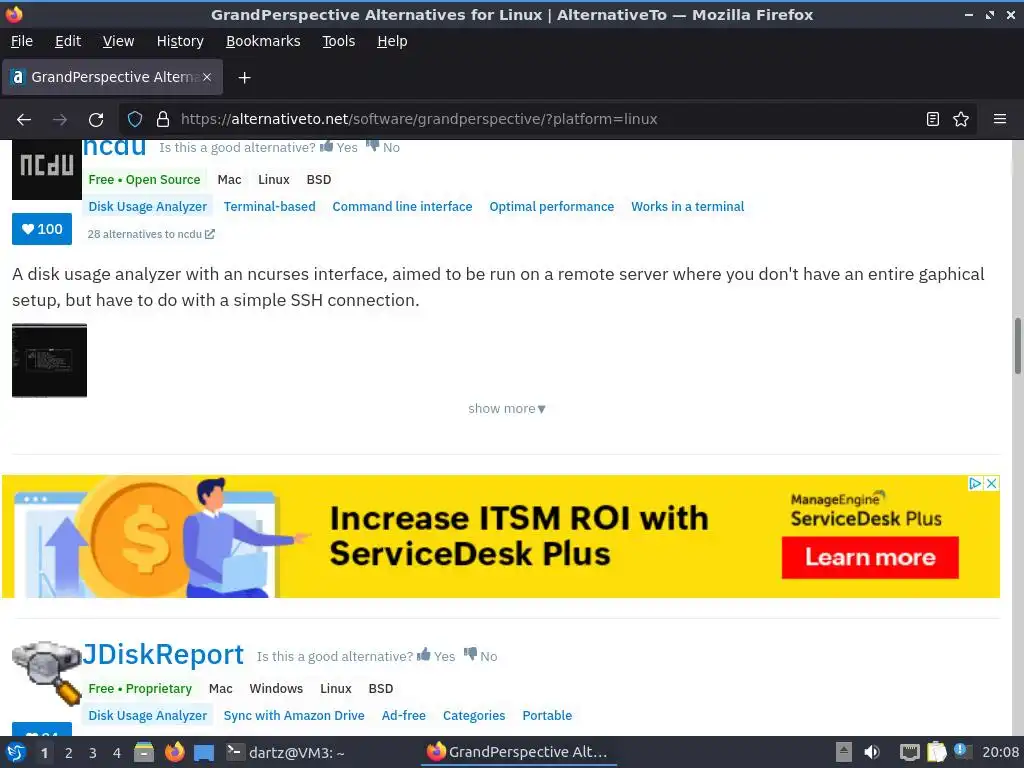1024x768 pixels.
Task: Expand ncdu show more section
Action: [507, 409]
